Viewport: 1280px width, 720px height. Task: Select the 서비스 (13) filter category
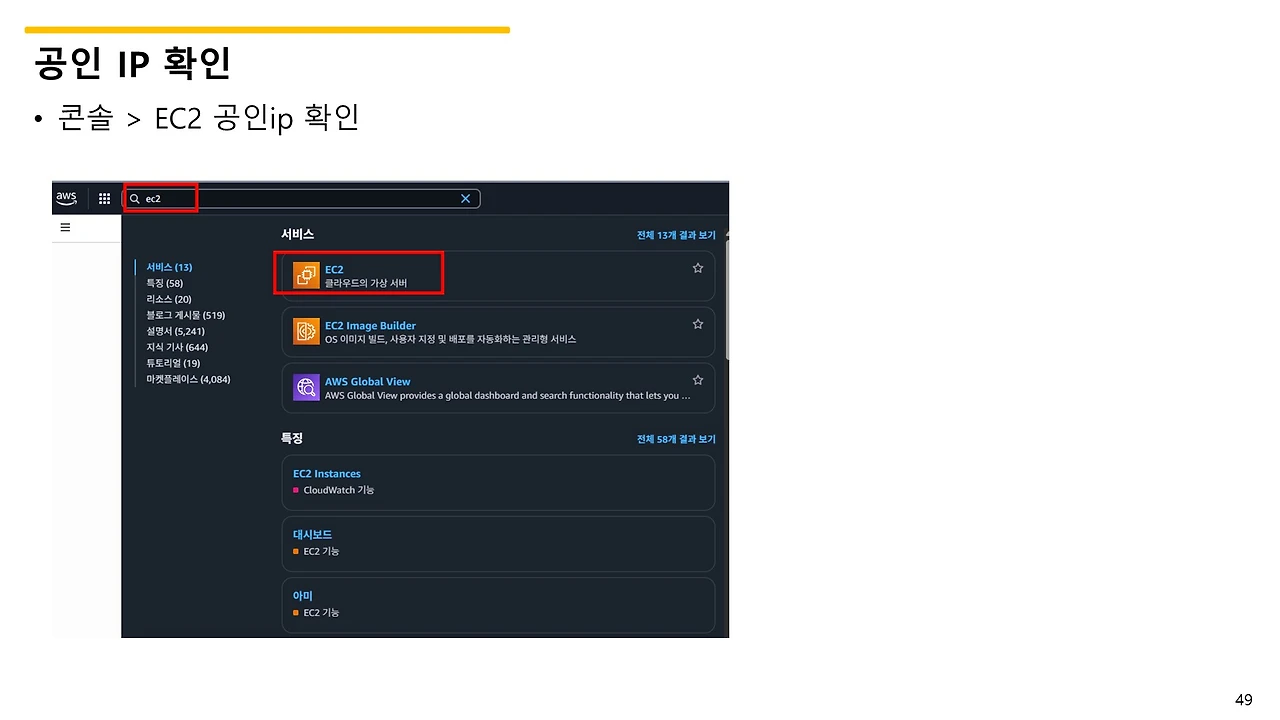(168, 267)
